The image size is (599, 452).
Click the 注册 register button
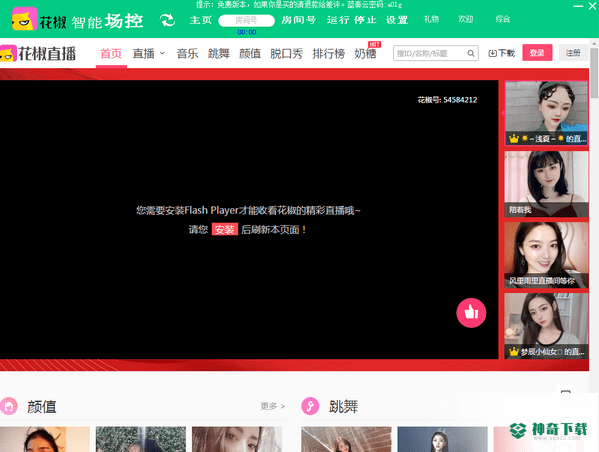tap(573, 53)
